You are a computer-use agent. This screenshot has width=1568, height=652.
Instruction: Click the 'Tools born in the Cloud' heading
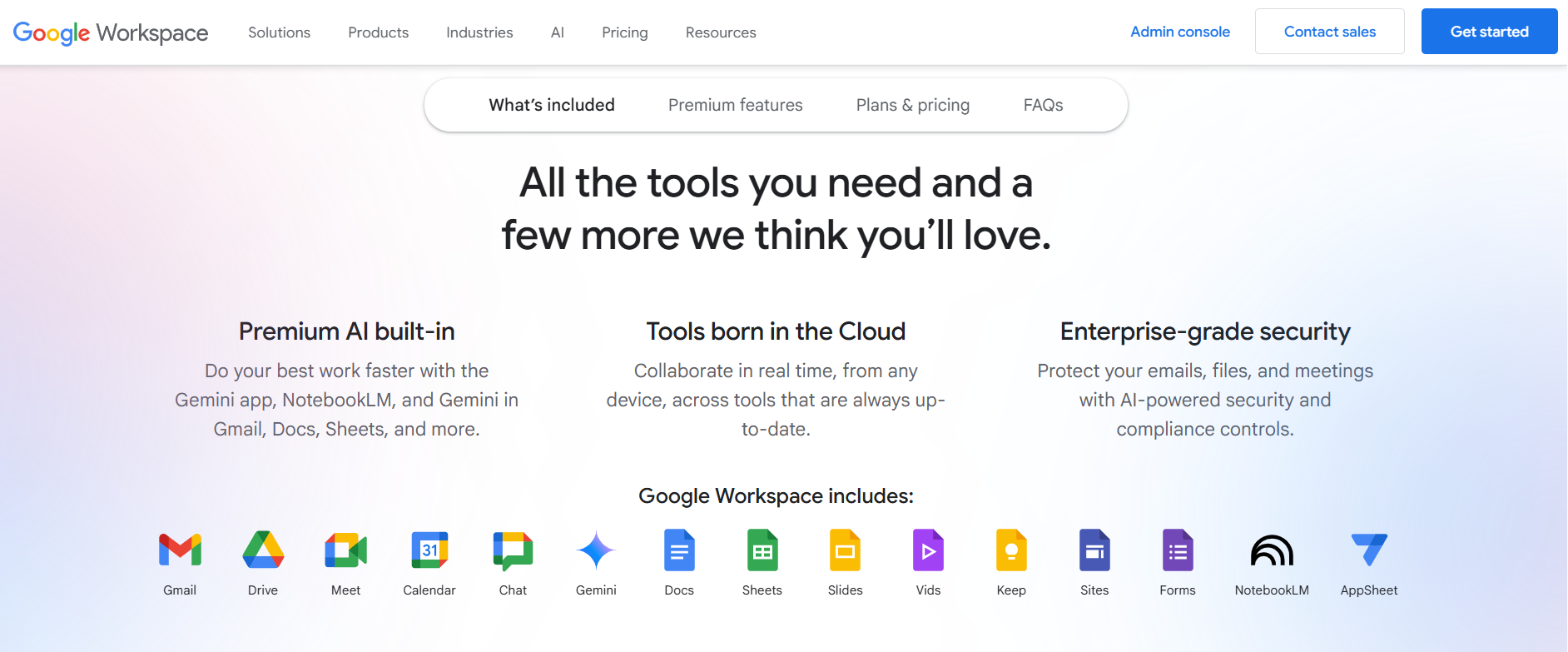coord(776,331)
